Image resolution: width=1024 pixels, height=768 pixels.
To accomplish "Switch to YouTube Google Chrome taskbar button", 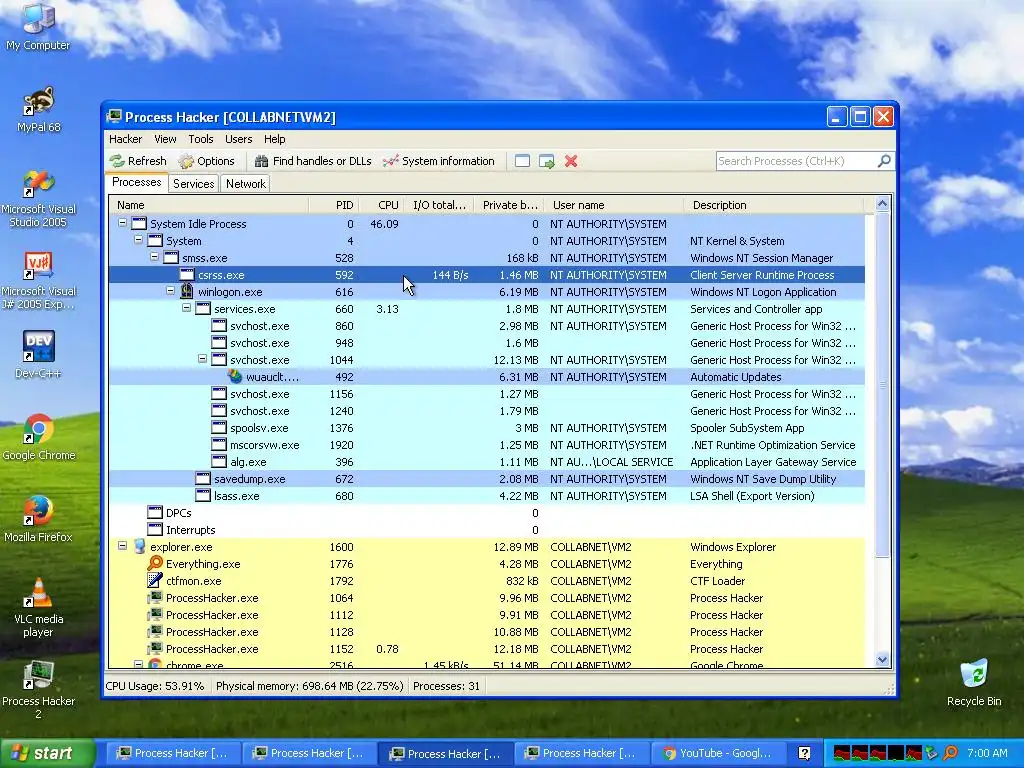I will 717,753.
